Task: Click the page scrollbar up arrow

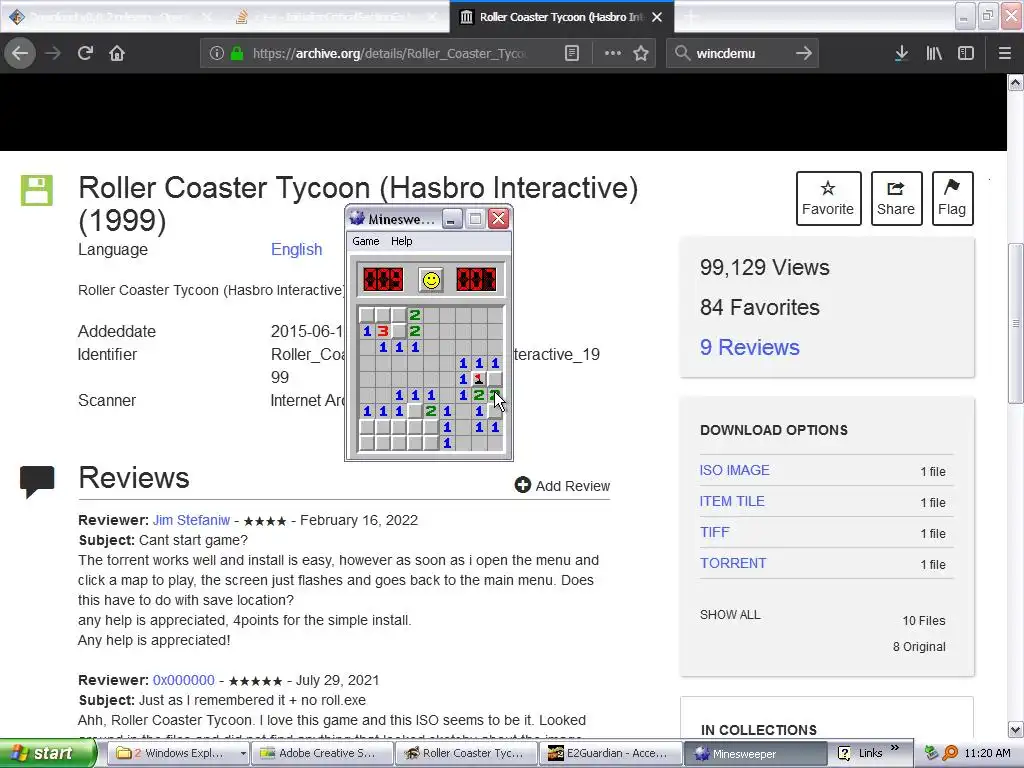Action: pos(1016,82)
